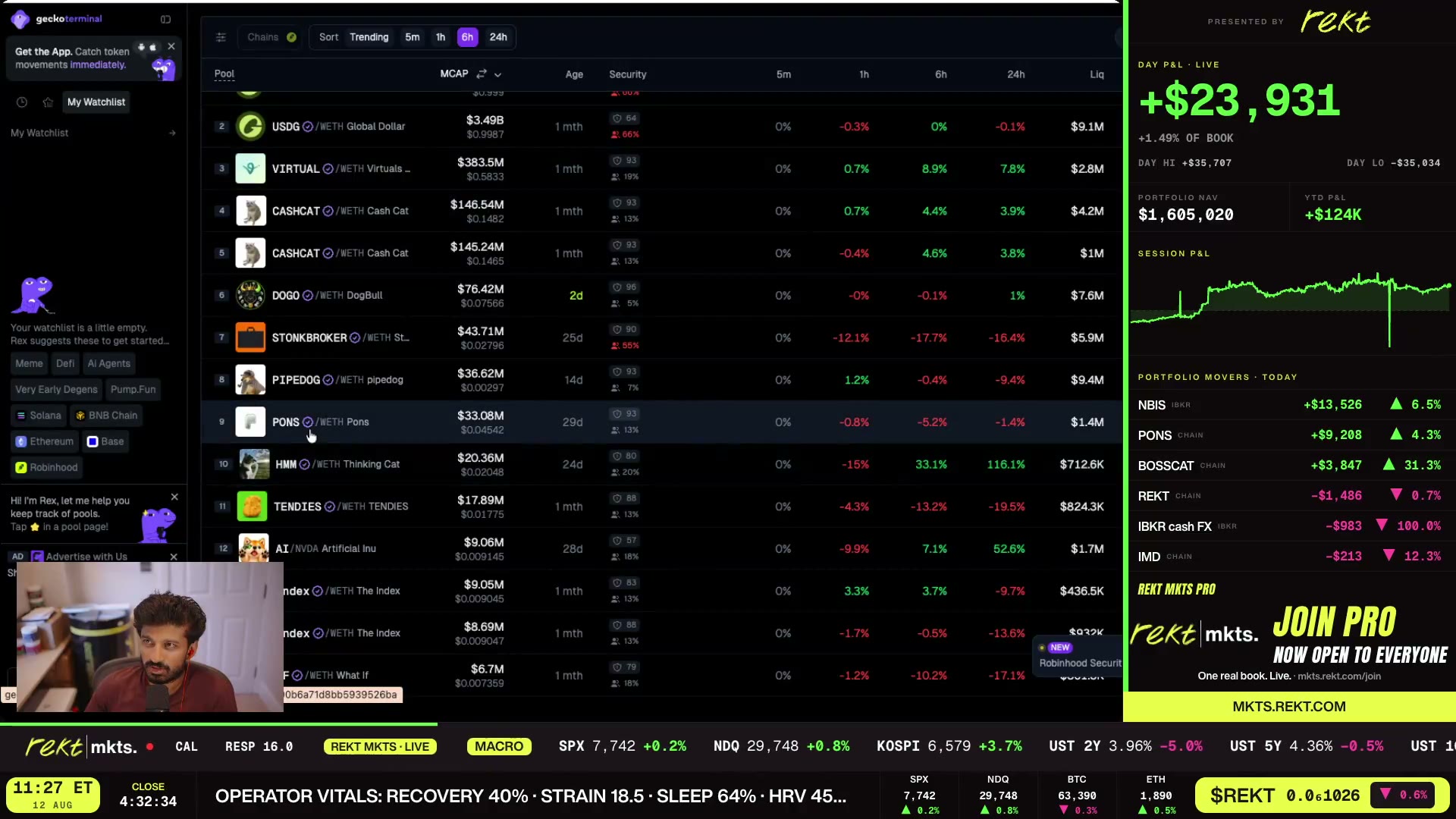Image resolution: width=1456 pixels, height=819 pixels.
Task: Toggle MCAP swap arrows icon
Action: [x=482, y=74]
